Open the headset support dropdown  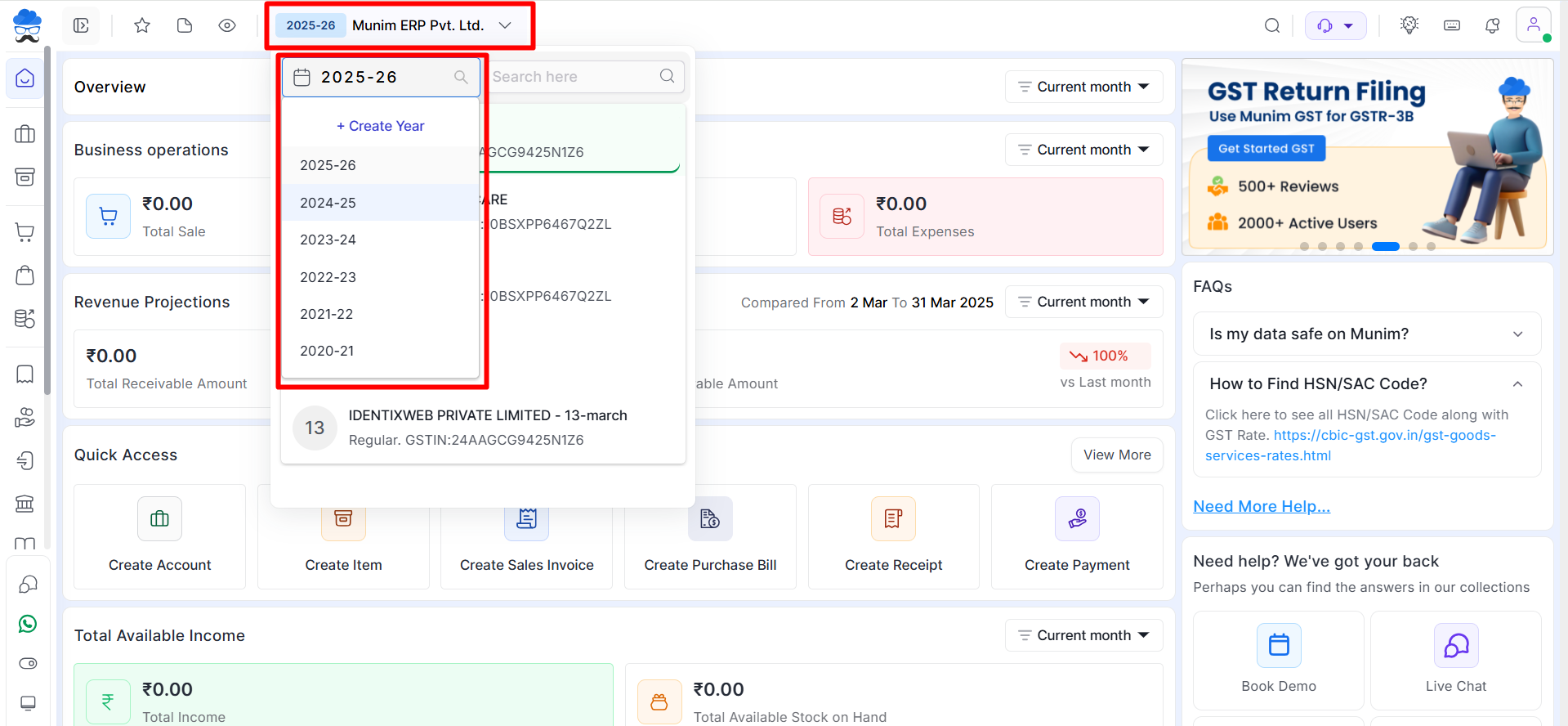(1335, 25)
